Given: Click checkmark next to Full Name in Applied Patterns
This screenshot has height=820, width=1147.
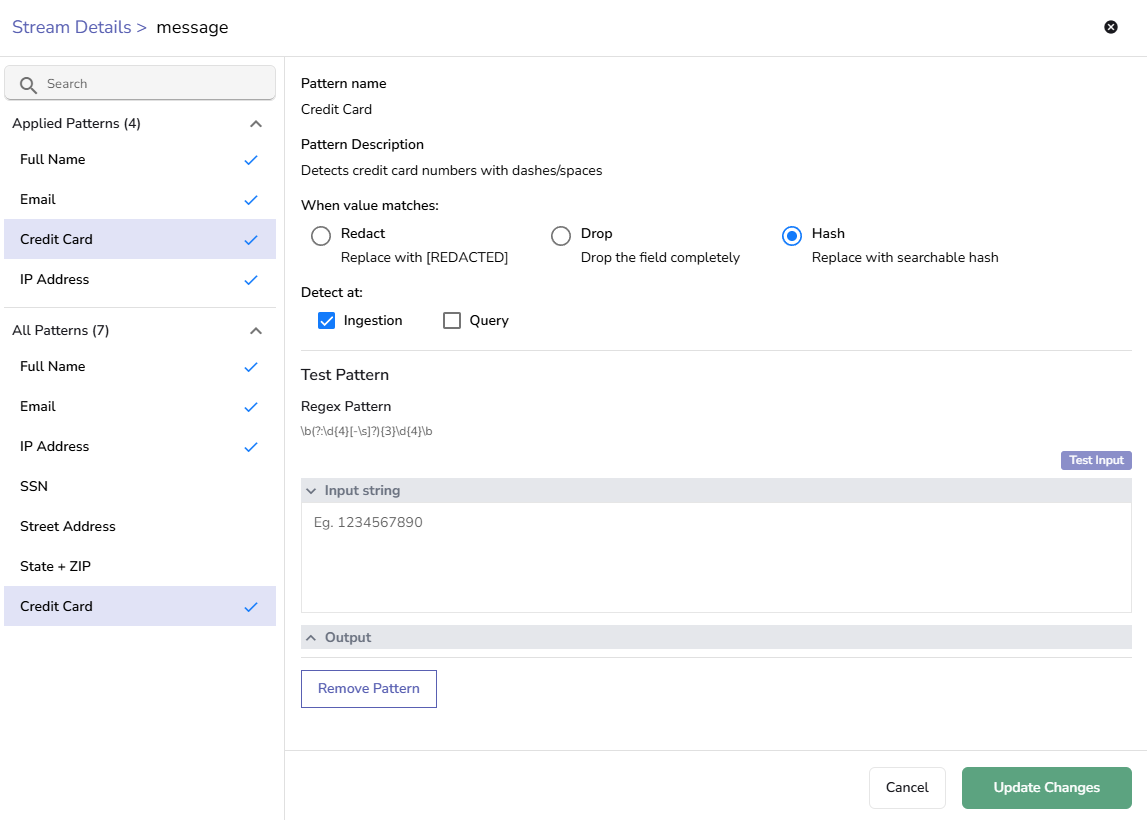Looking at the screenshot, I should coord(251,160).
